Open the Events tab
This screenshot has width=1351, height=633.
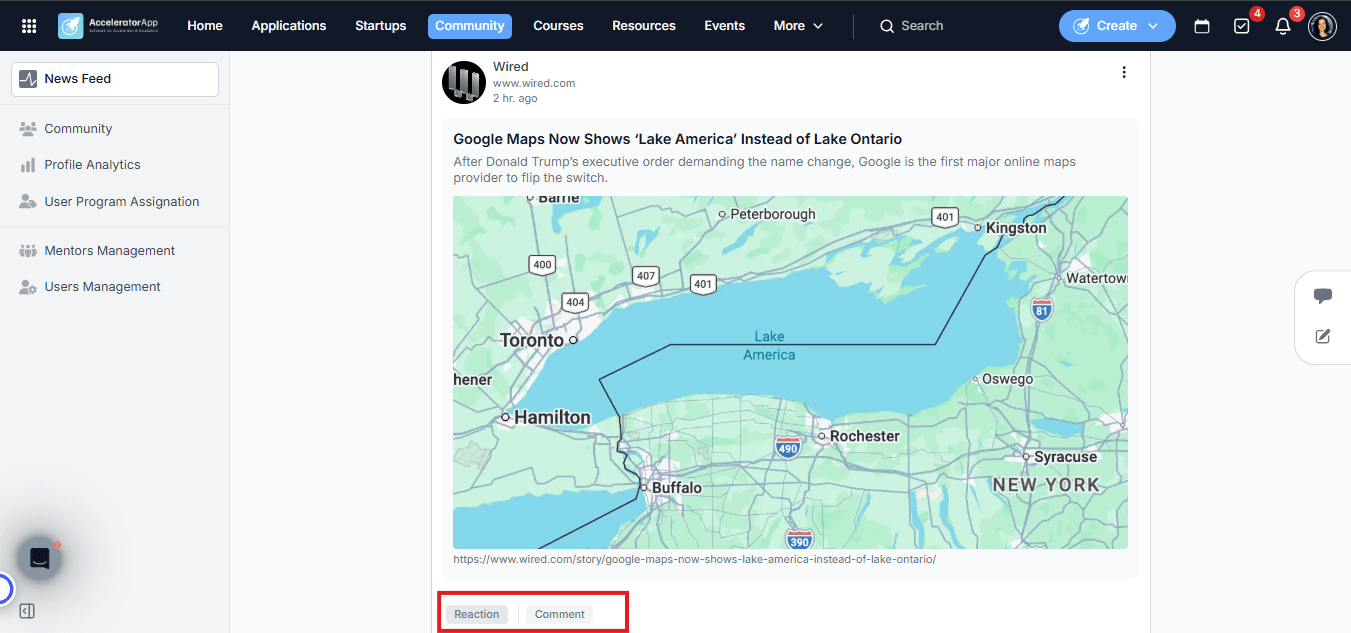(x=725, y=26)
